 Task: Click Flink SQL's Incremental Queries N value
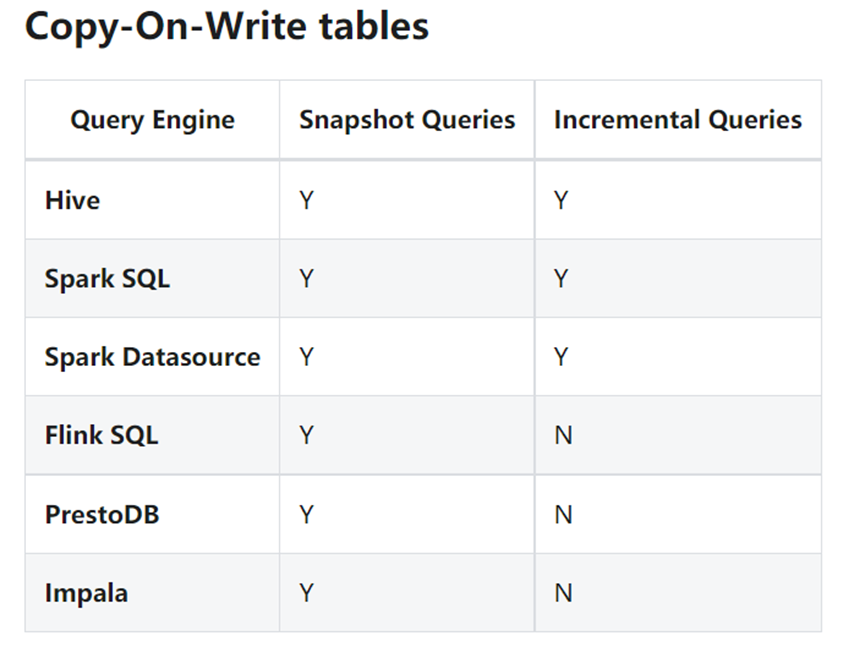coord(563,435)
